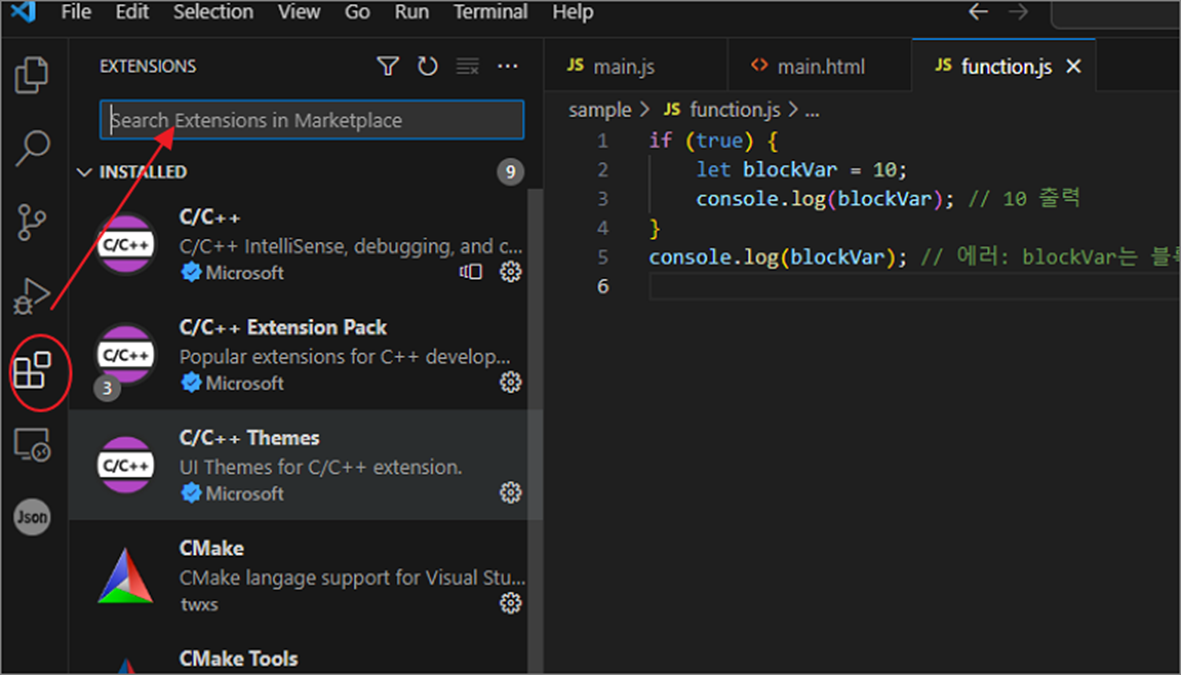This screenshot has height=675, width=1181.
Task: Click the CMake triangle logo
Action: pyautogui.click(x=126, y=576)
